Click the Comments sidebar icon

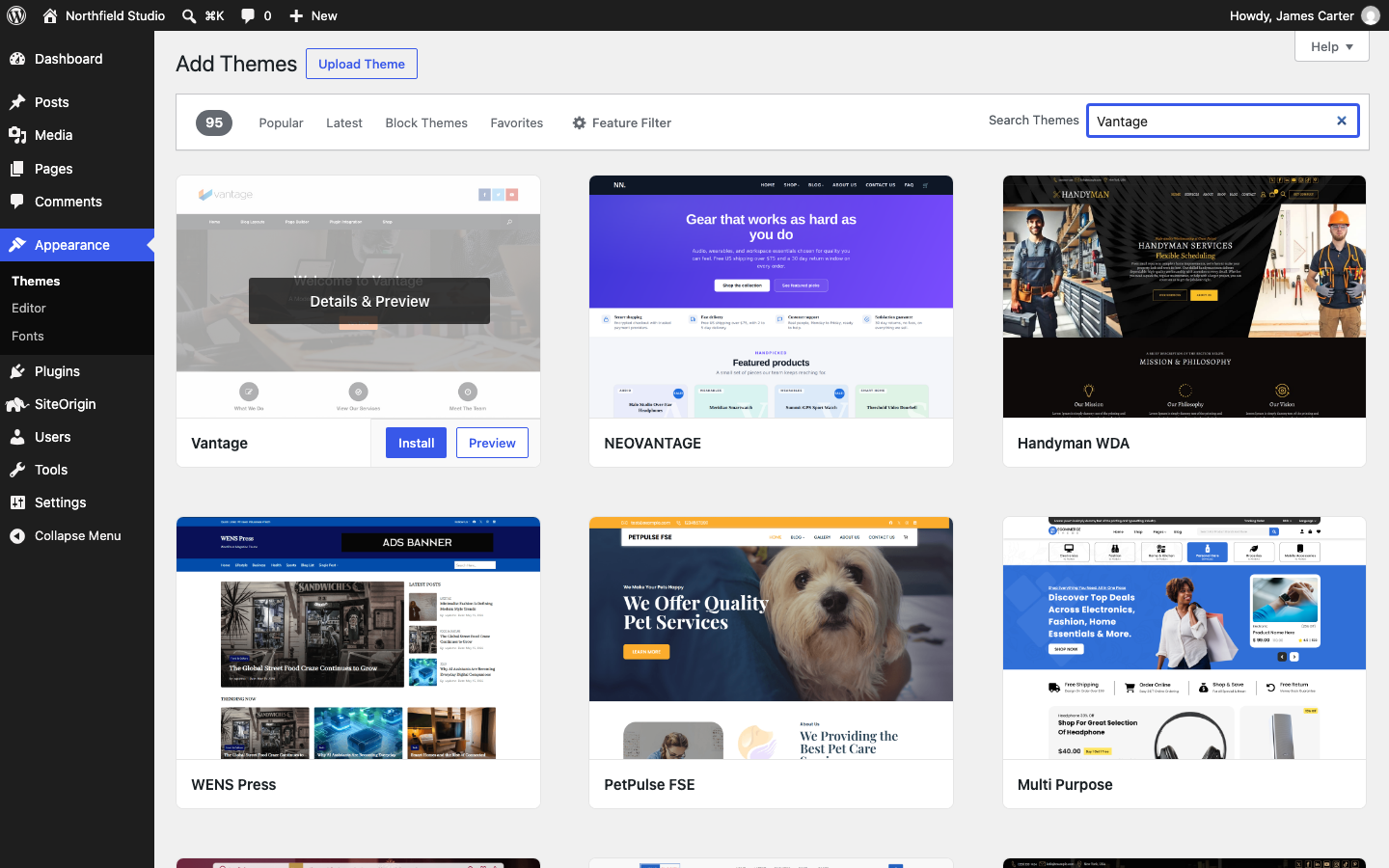[x=17, y=202]
